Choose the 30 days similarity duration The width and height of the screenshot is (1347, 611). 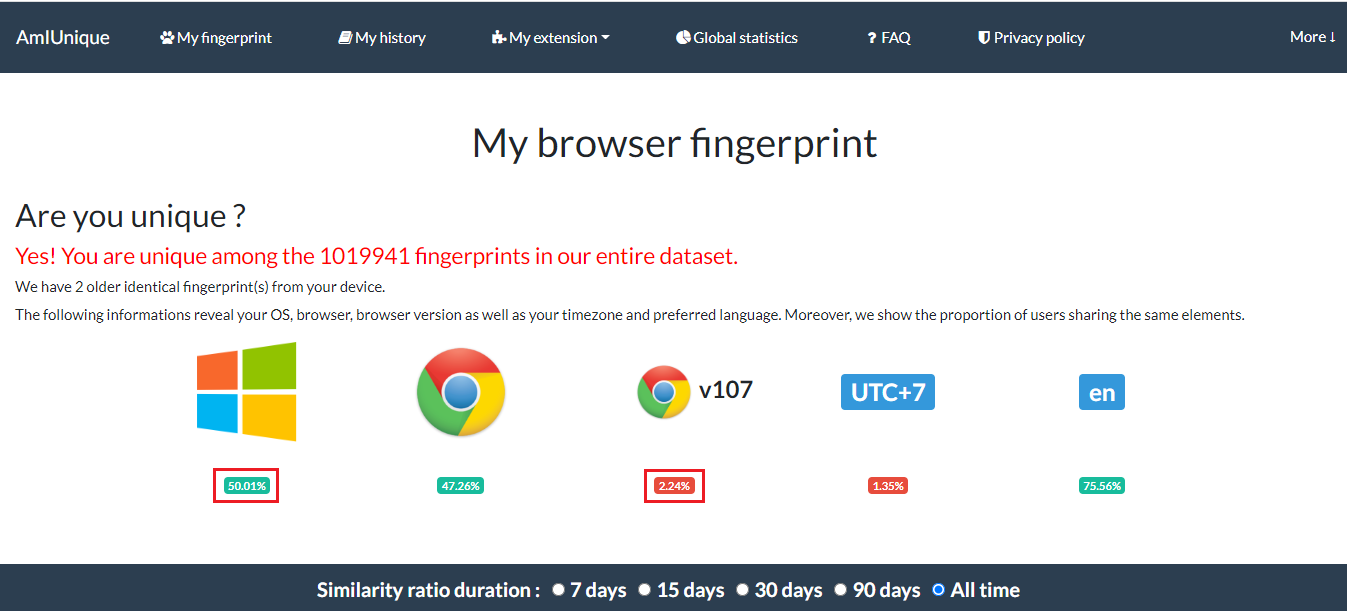742,590
